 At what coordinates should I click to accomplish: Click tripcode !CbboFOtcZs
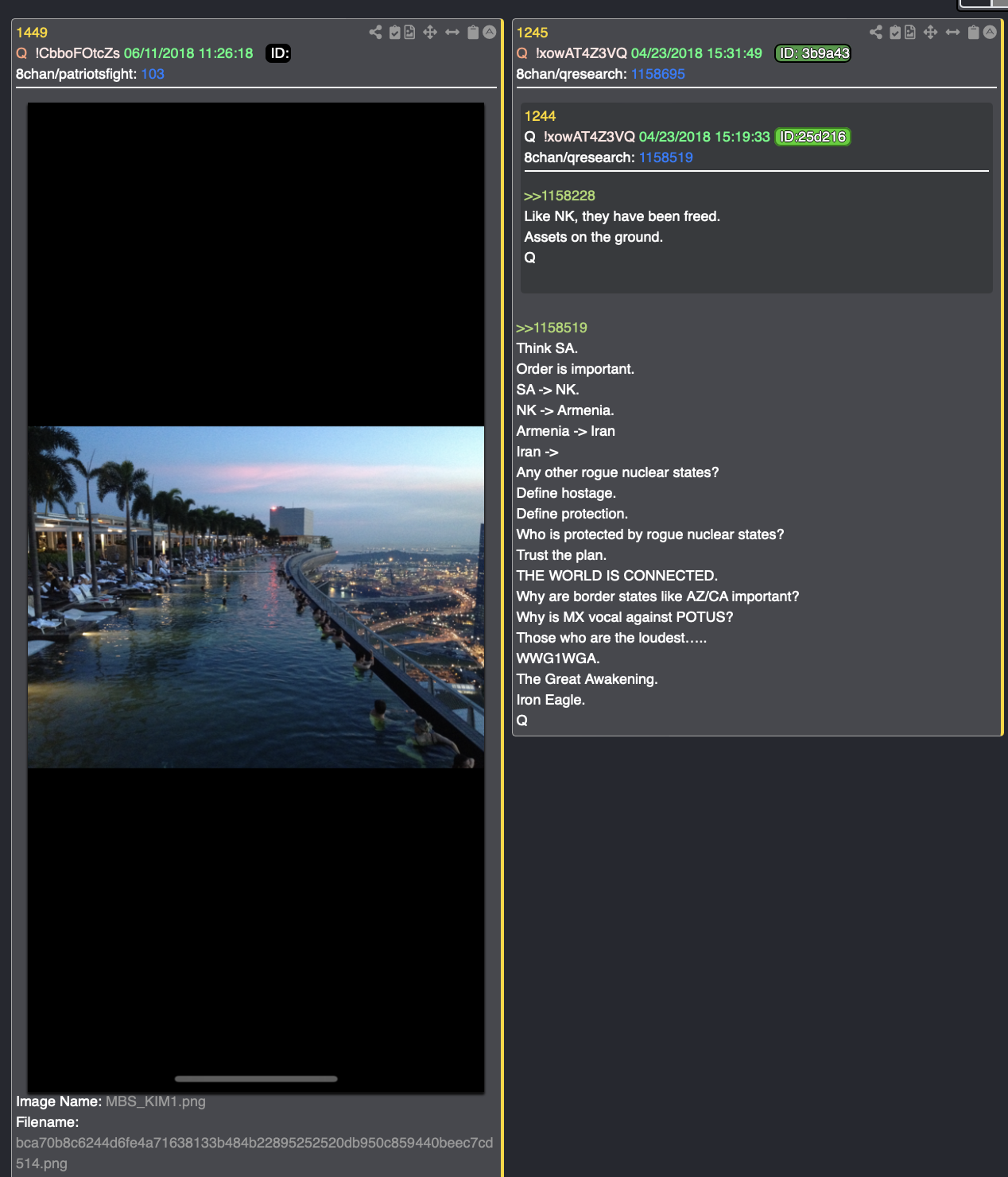(x=77, y=53)
